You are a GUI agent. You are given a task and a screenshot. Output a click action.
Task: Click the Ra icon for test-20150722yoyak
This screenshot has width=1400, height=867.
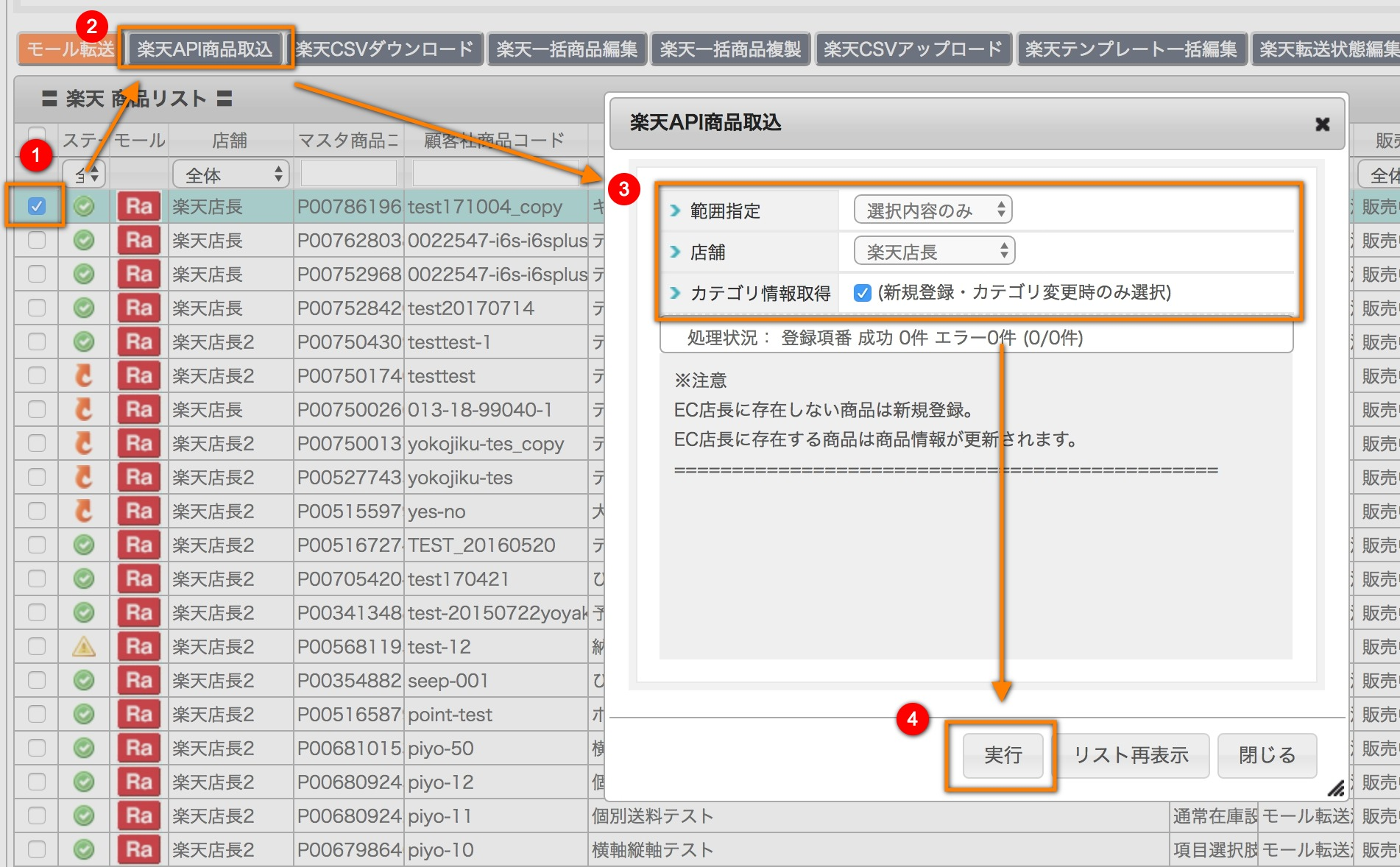coord(138,613)
